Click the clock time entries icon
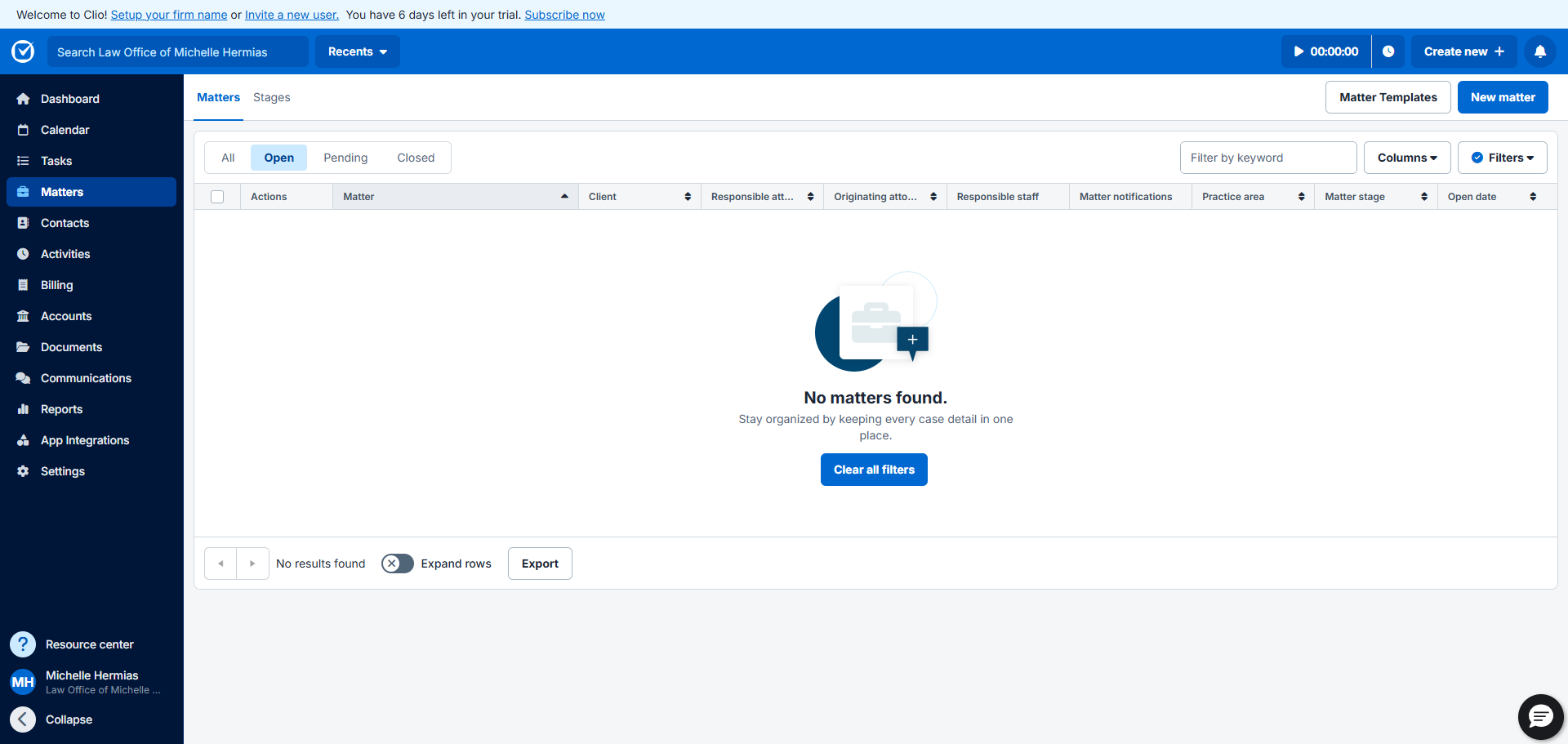1568x744 pixels. [x=1388, y=51]
